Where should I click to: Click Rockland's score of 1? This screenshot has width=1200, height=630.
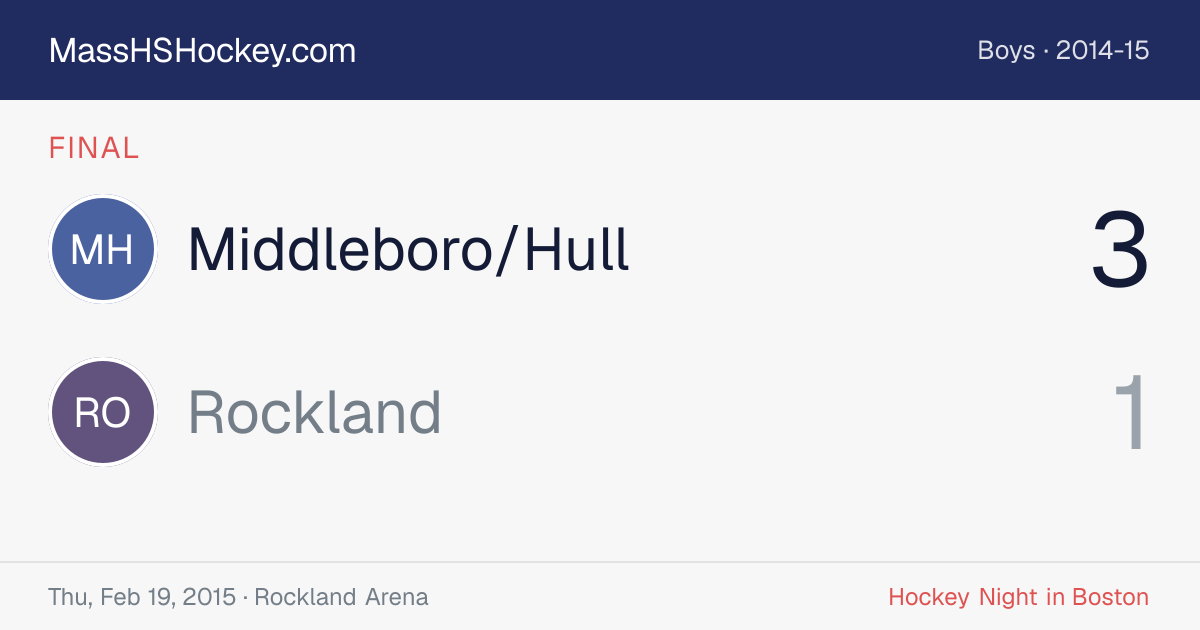pyautogui.click(x=1132, y=413)
